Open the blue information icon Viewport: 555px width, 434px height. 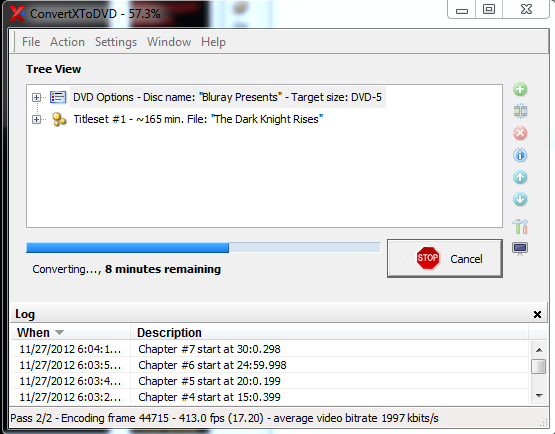520,155
